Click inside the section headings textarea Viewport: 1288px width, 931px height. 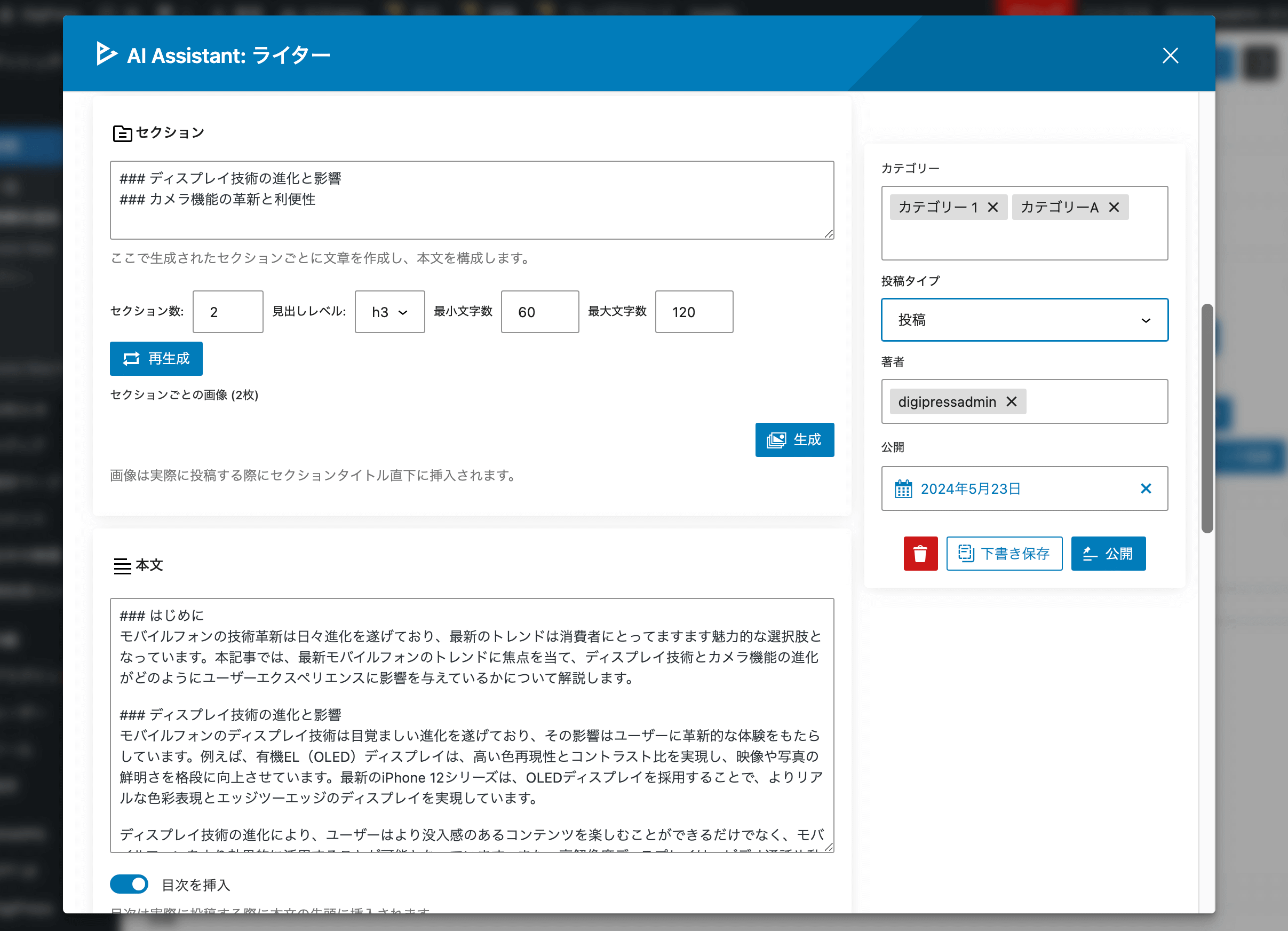coord(472,200)
